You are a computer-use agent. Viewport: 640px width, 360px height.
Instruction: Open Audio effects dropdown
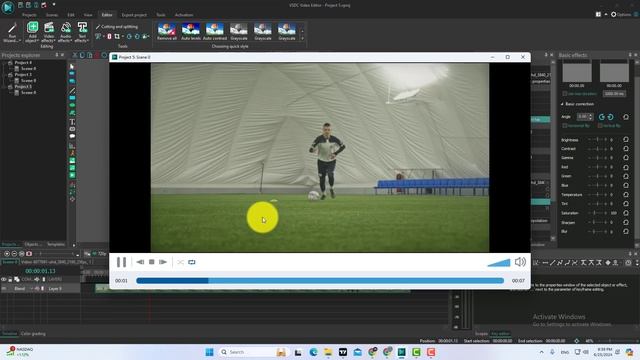click(x=65, y=33)
